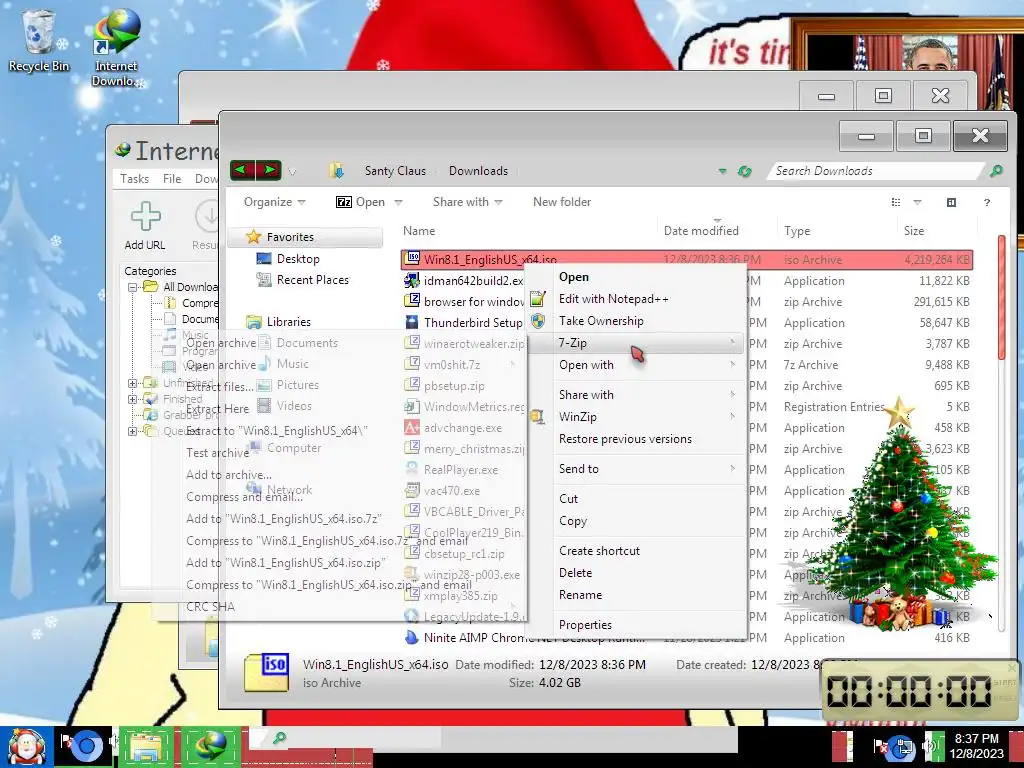
Task: Click the help question mark icon
Action: click(x=987, y=202)
